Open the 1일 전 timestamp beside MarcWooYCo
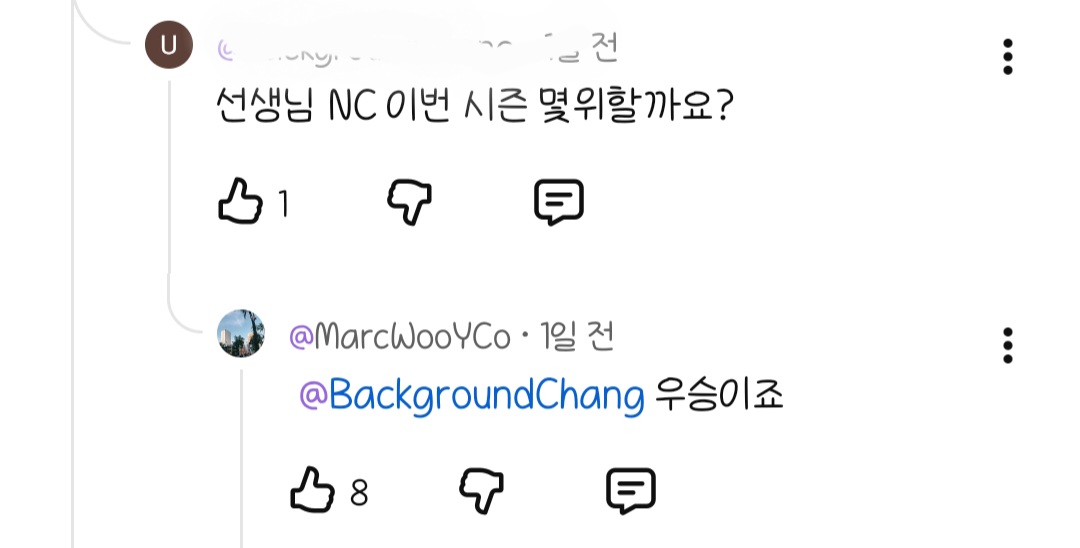 click(x=577, y=337)
